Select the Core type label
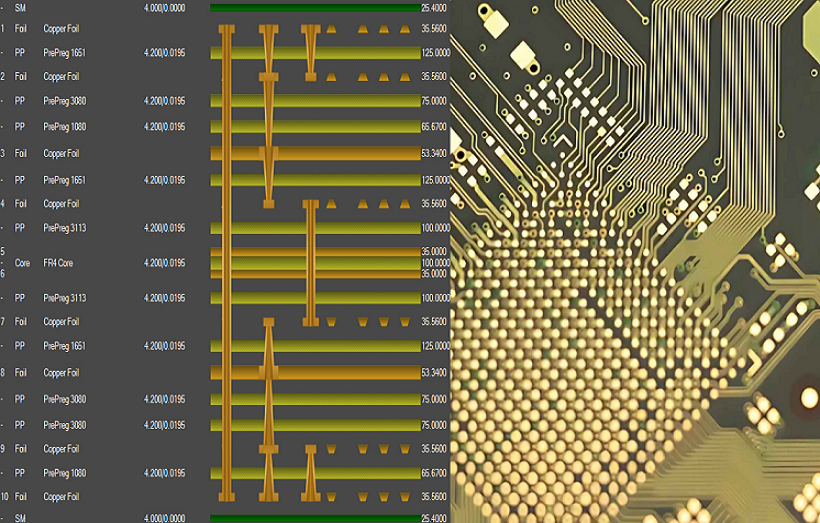 22,263
